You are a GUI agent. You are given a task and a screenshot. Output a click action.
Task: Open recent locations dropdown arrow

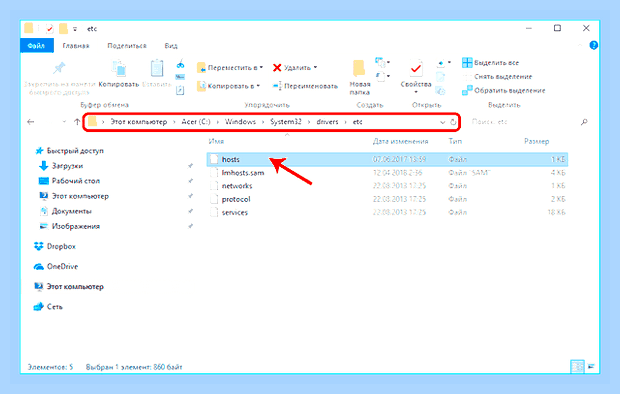tap(64, 122)
